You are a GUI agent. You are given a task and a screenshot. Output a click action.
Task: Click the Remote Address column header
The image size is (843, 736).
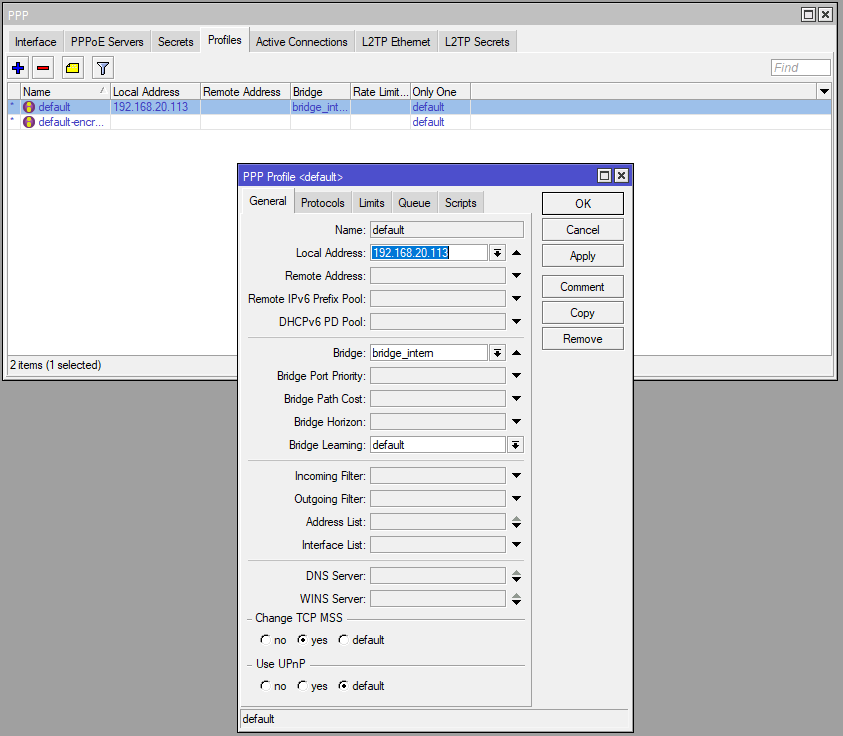tap(246, 92)
